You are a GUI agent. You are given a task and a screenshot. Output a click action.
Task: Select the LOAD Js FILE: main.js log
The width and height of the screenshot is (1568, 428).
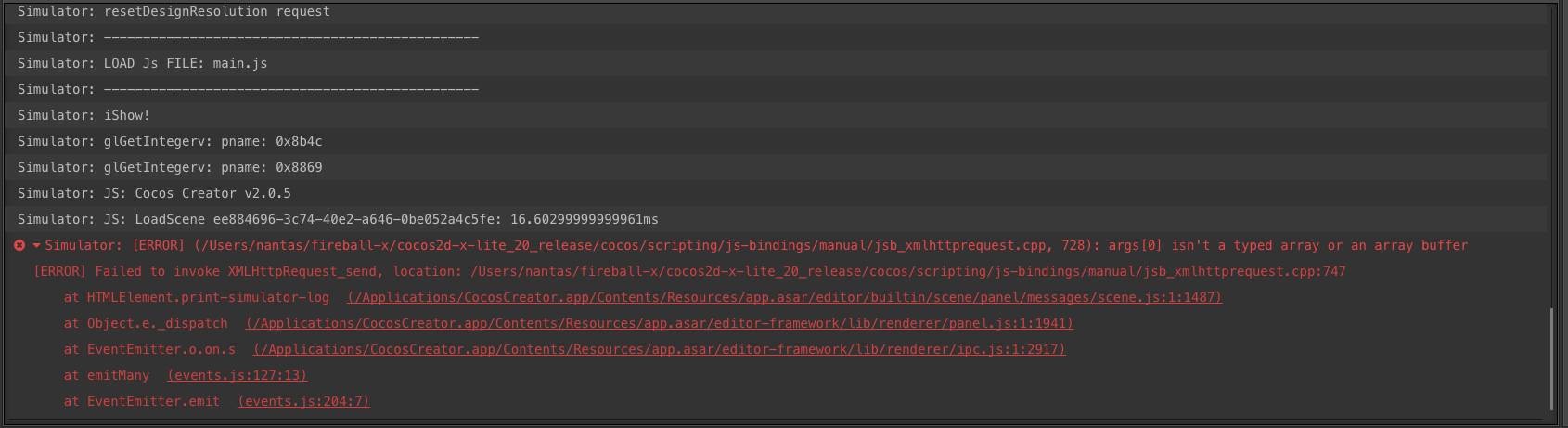click(x=142, y=63)
